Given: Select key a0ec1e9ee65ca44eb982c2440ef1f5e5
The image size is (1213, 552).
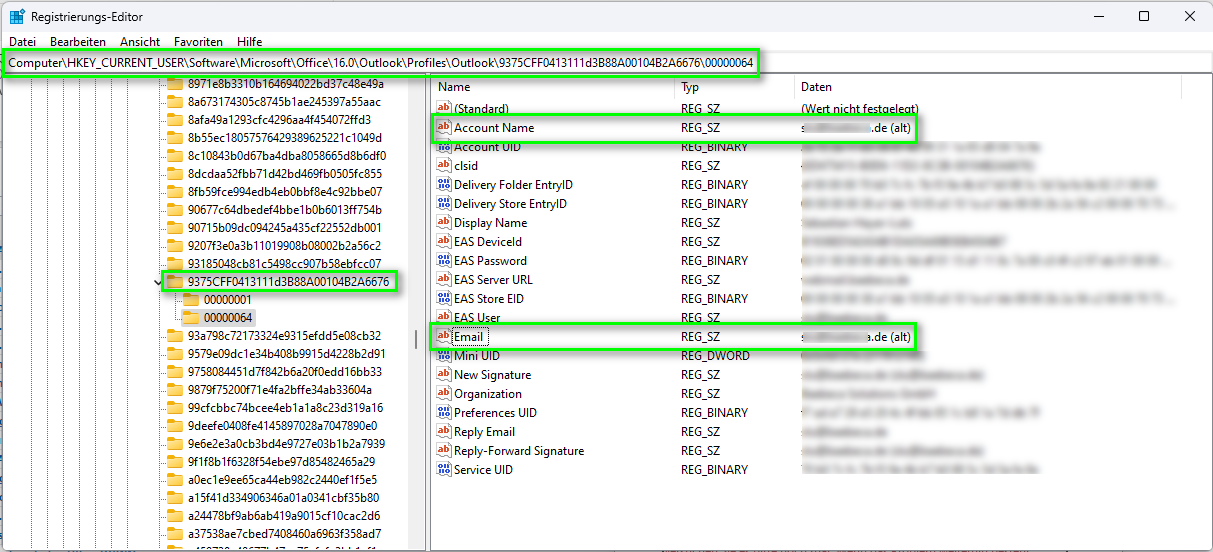Looking at the screenshot, I should pos(283,480).
